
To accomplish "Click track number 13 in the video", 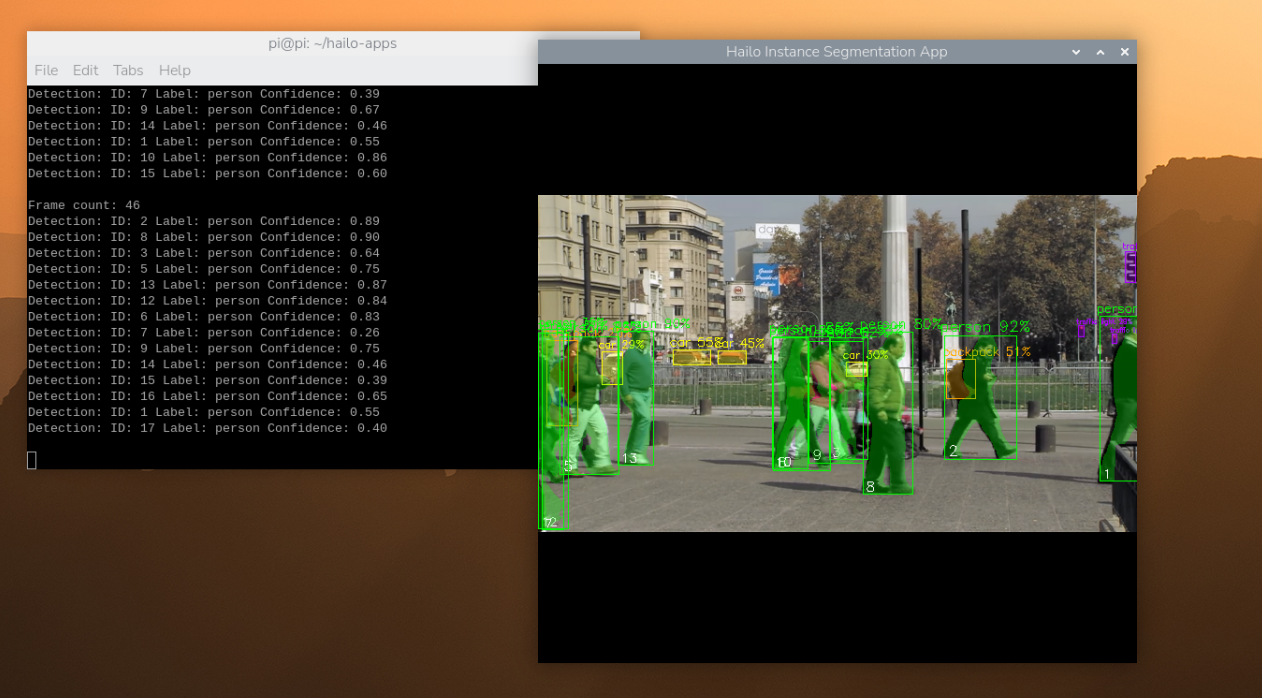I will tap(629, 459).
